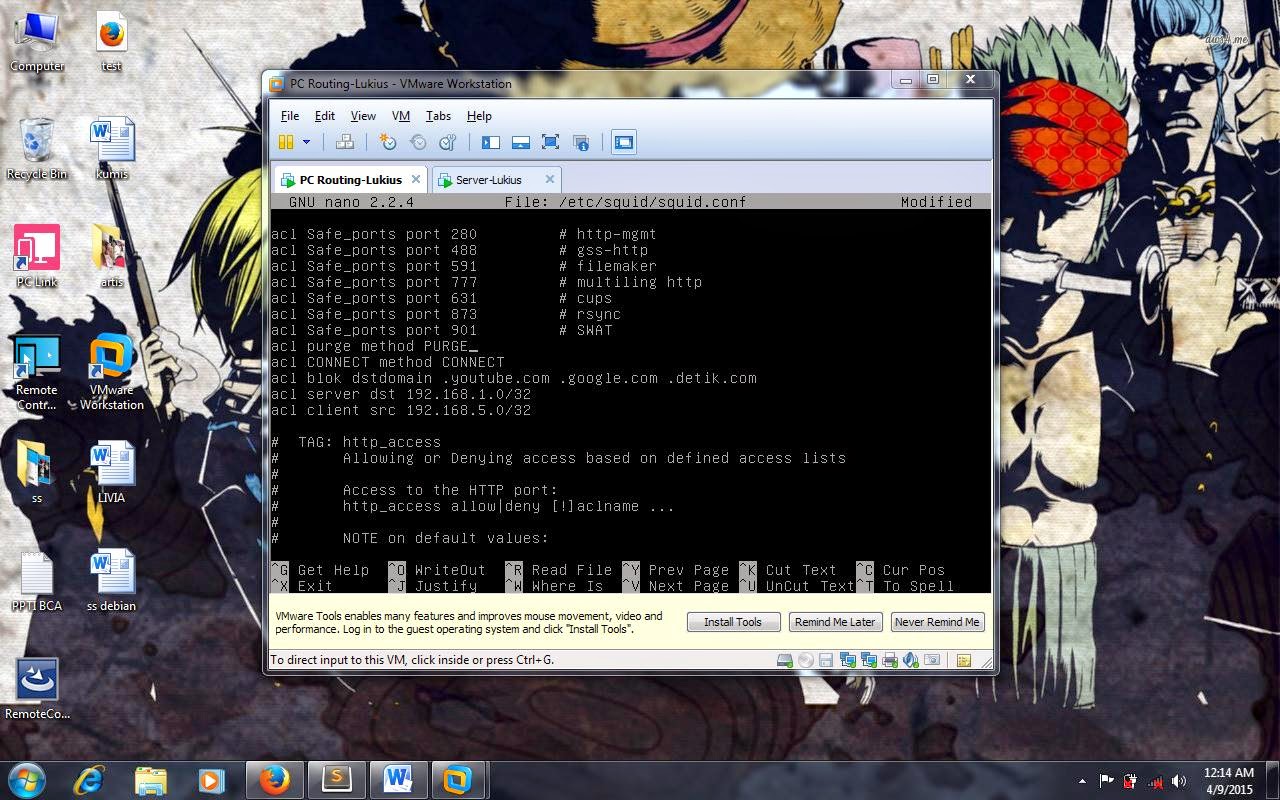Enter full screen mode
The image size is (1280, 800).
tap(550, 143)
